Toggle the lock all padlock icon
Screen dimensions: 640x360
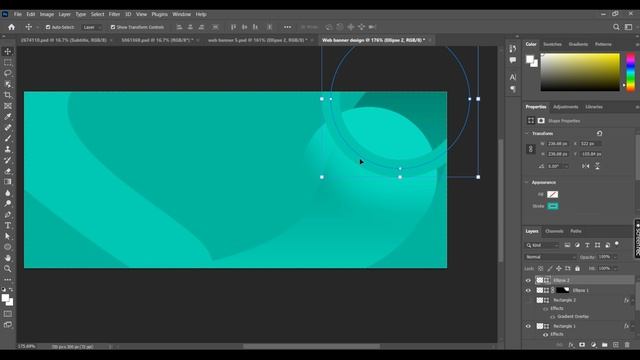pyautogui.click(x=577, y=269)
